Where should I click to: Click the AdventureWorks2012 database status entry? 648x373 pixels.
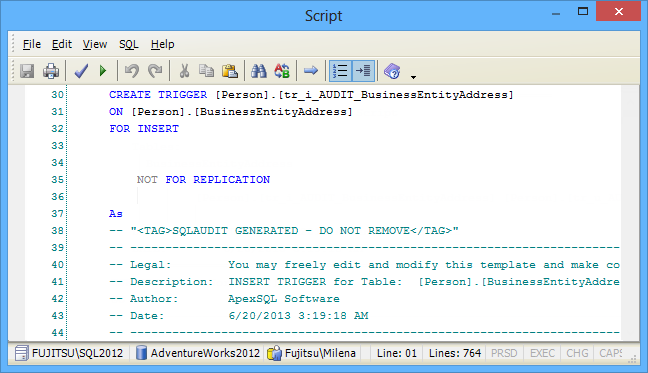coord(205,354)
